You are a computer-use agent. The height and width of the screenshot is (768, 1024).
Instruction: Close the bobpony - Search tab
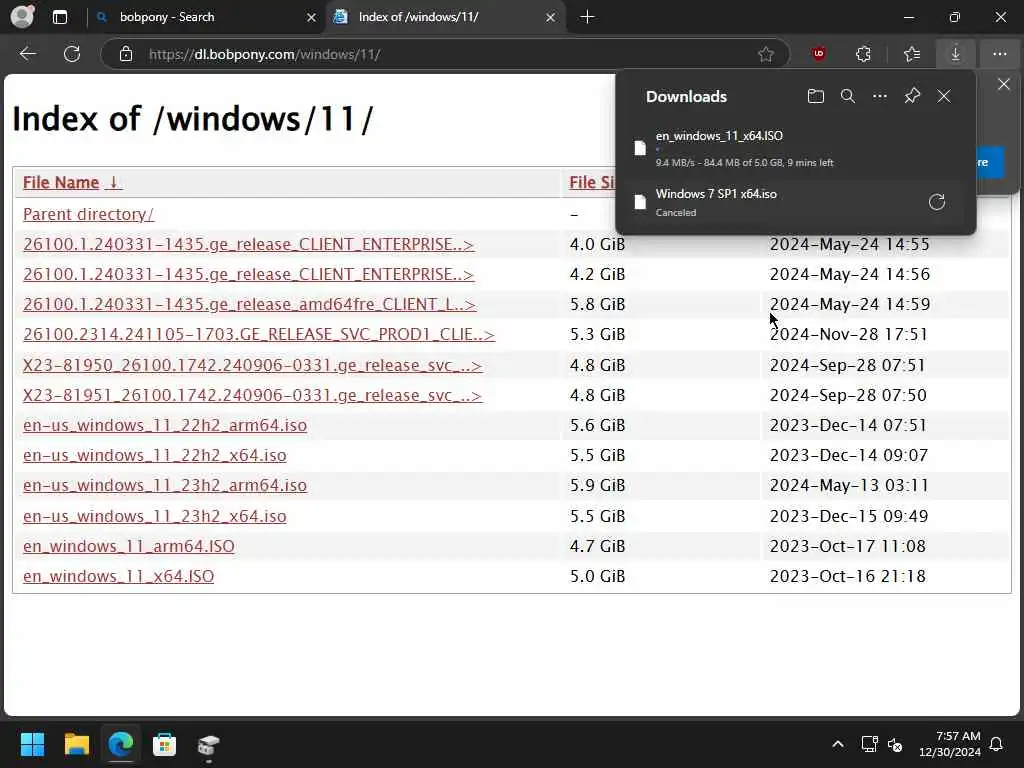pos(312,18)
